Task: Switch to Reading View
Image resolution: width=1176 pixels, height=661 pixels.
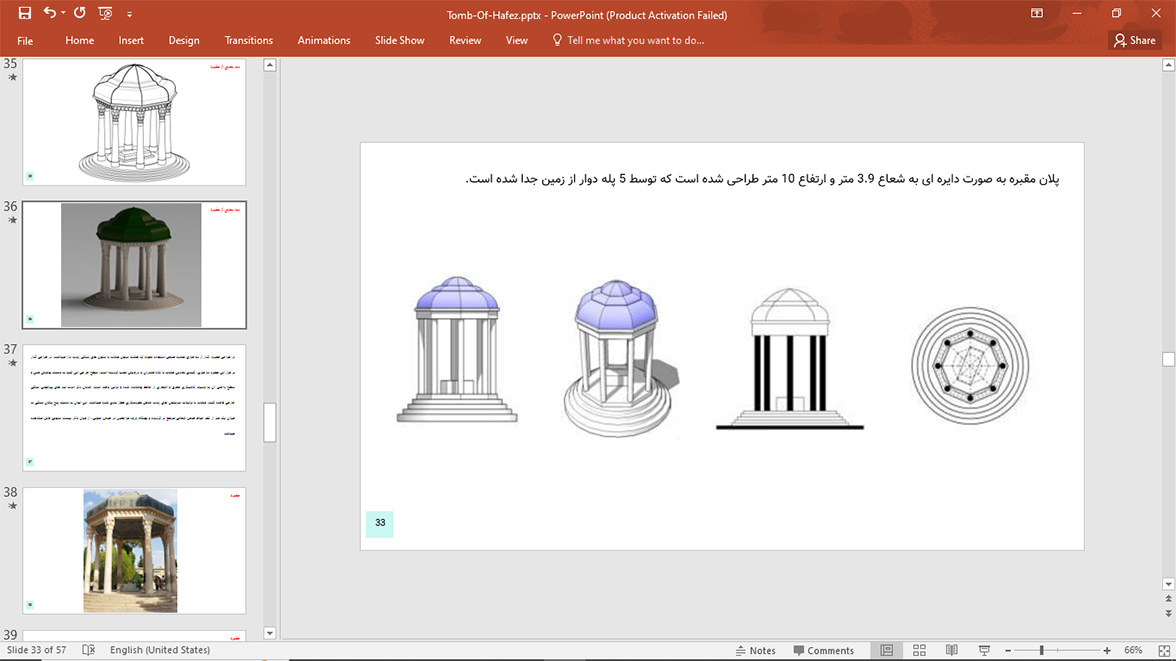Action: click(x=951, y=650)
